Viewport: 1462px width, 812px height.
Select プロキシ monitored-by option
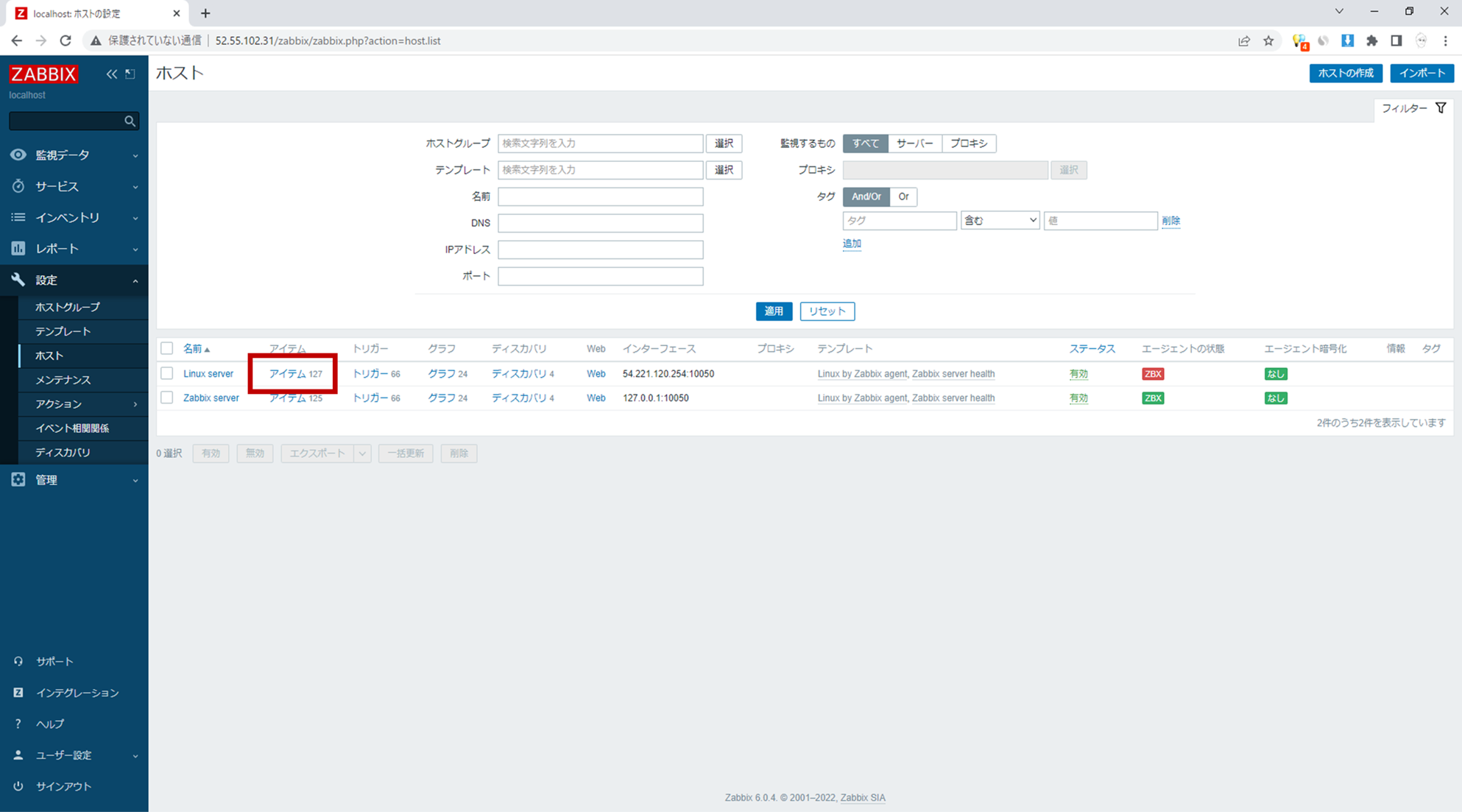click(x=969, y=144)
